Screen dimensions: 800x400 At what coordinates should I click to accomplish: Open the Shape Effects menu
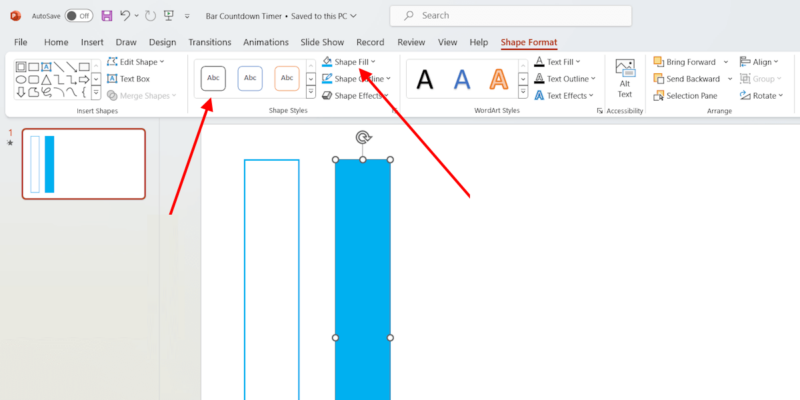[355, 95]
